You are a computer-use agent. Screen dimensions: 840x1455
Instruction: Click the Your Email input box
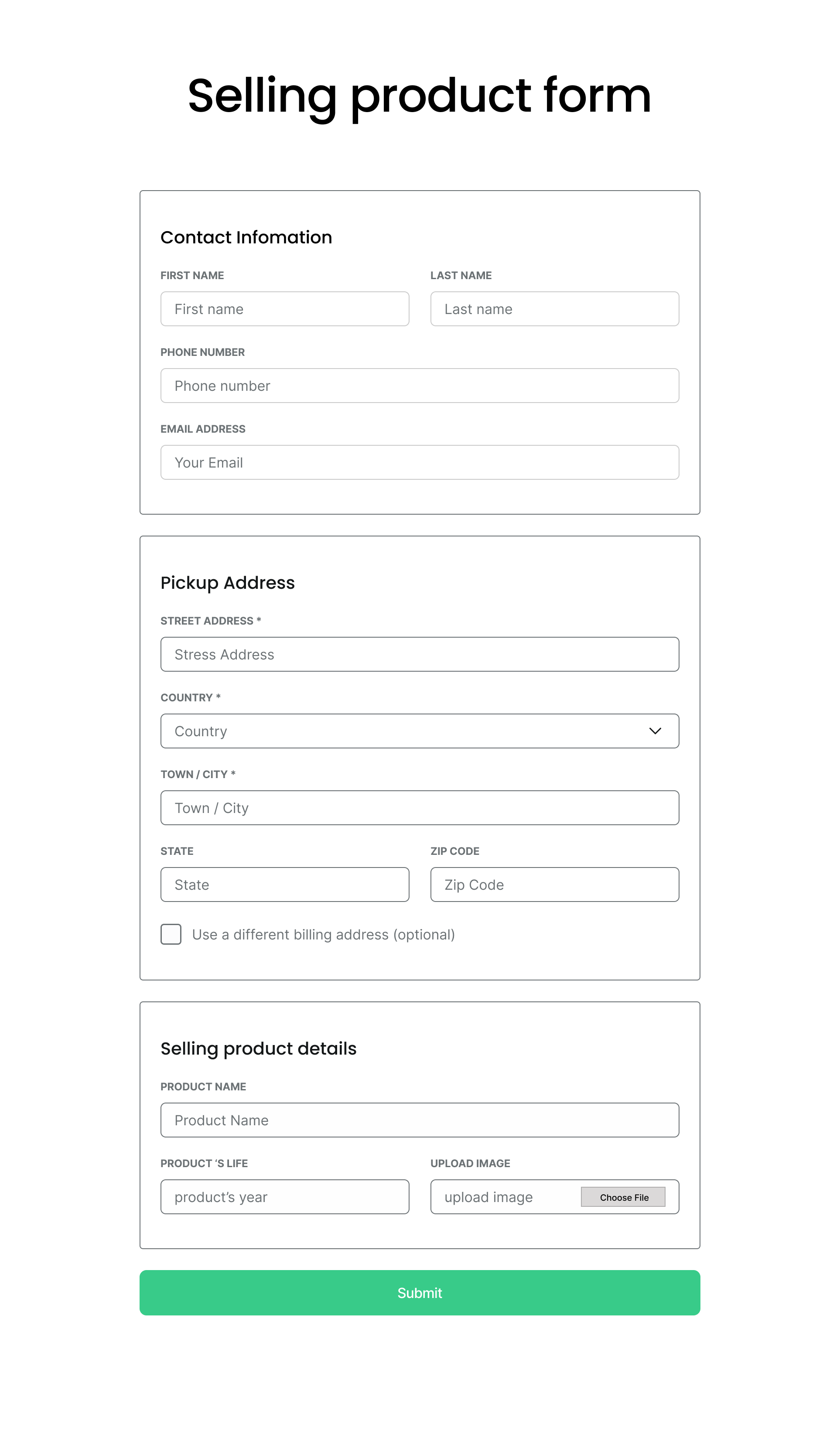click(420, 462)
